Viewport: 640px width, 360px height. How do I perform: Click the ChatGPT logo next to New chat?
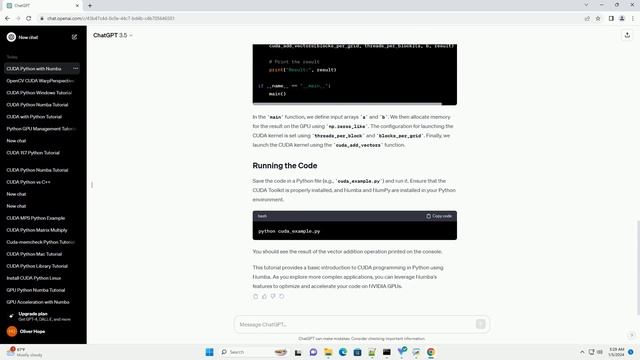tap(11, 37)
